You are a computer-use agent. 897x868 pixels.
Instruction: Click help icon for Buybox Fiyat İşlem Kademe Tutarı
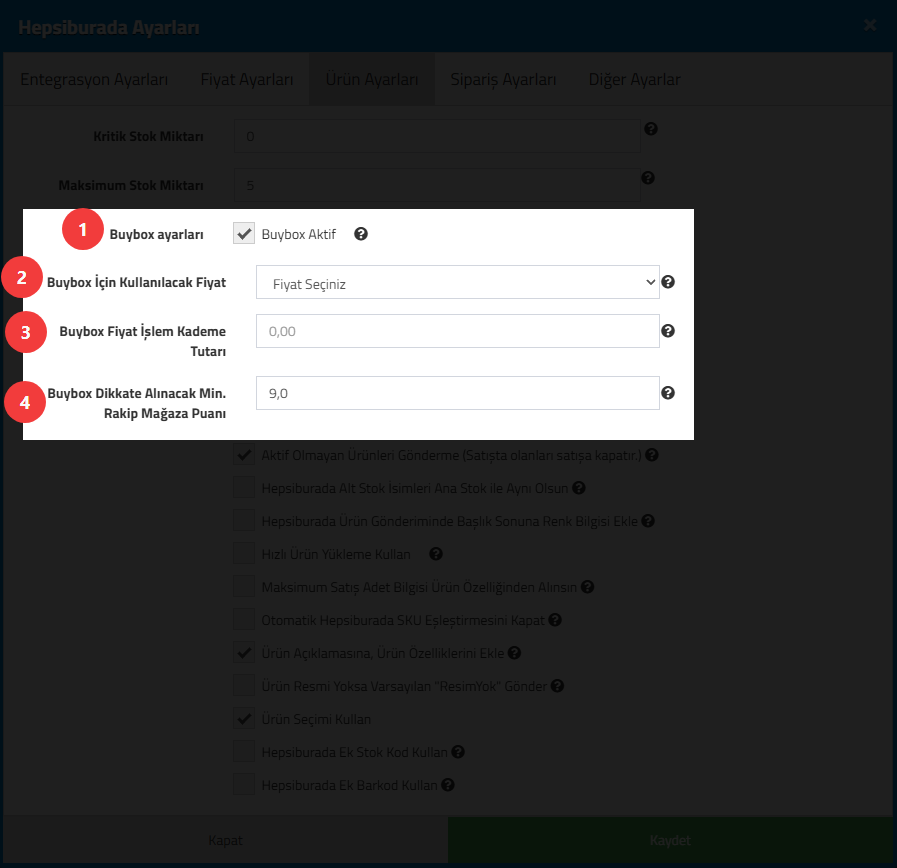668,331
